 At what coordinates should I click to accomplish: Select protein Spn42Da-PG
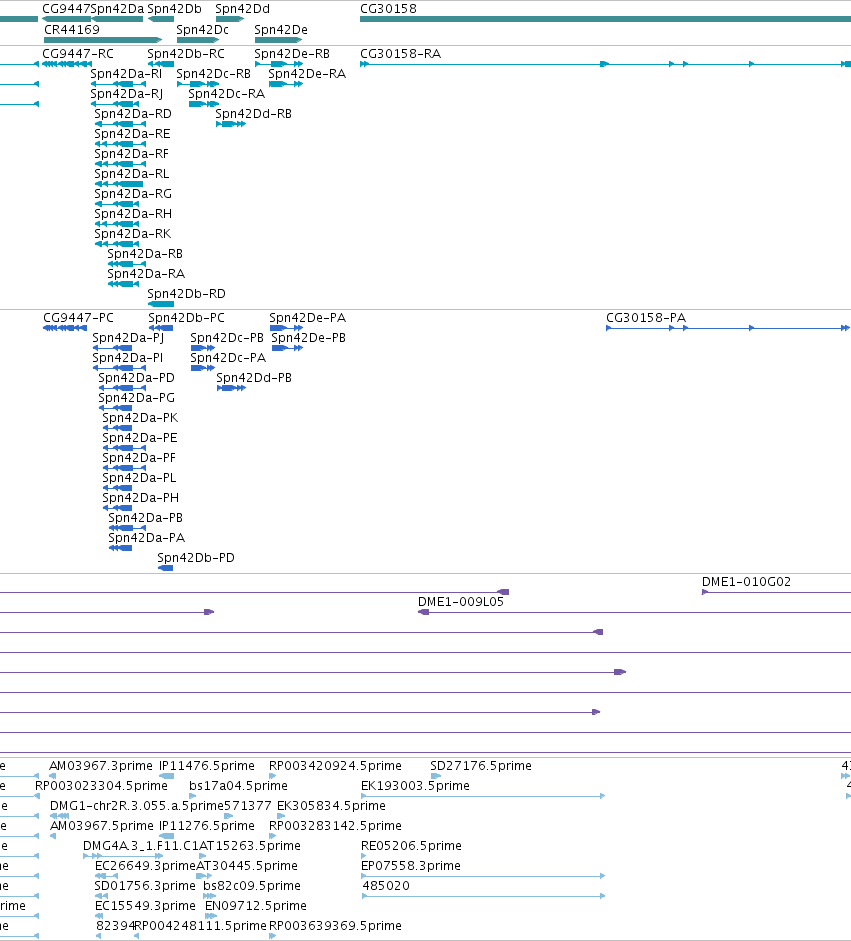[136, 398]
